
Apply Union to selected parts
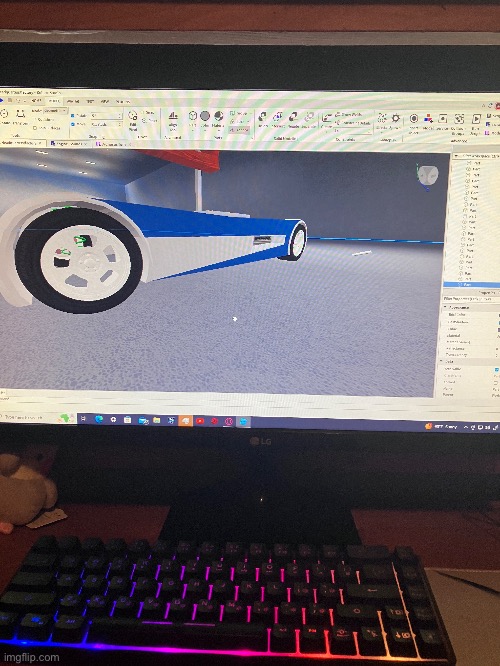(x=263, y=119)
